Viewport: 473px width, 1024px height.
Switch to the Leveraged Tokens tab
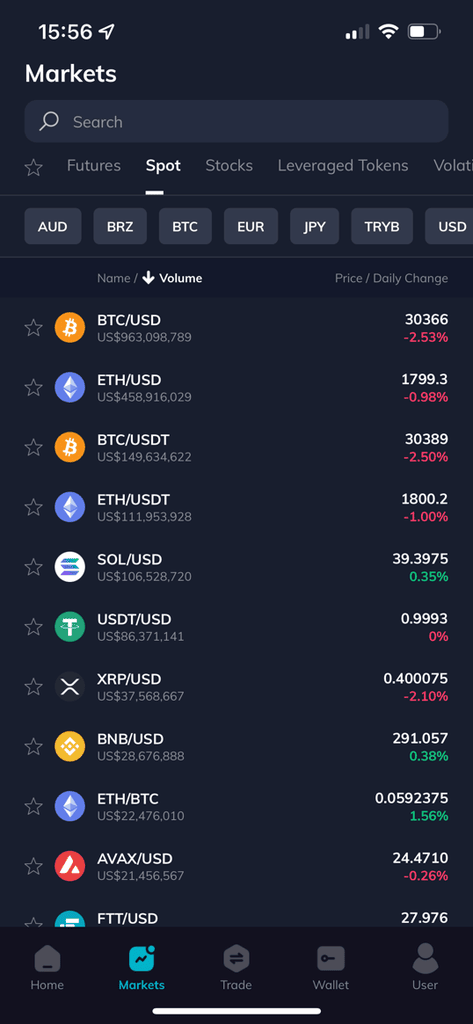click(x=343, y=166)
